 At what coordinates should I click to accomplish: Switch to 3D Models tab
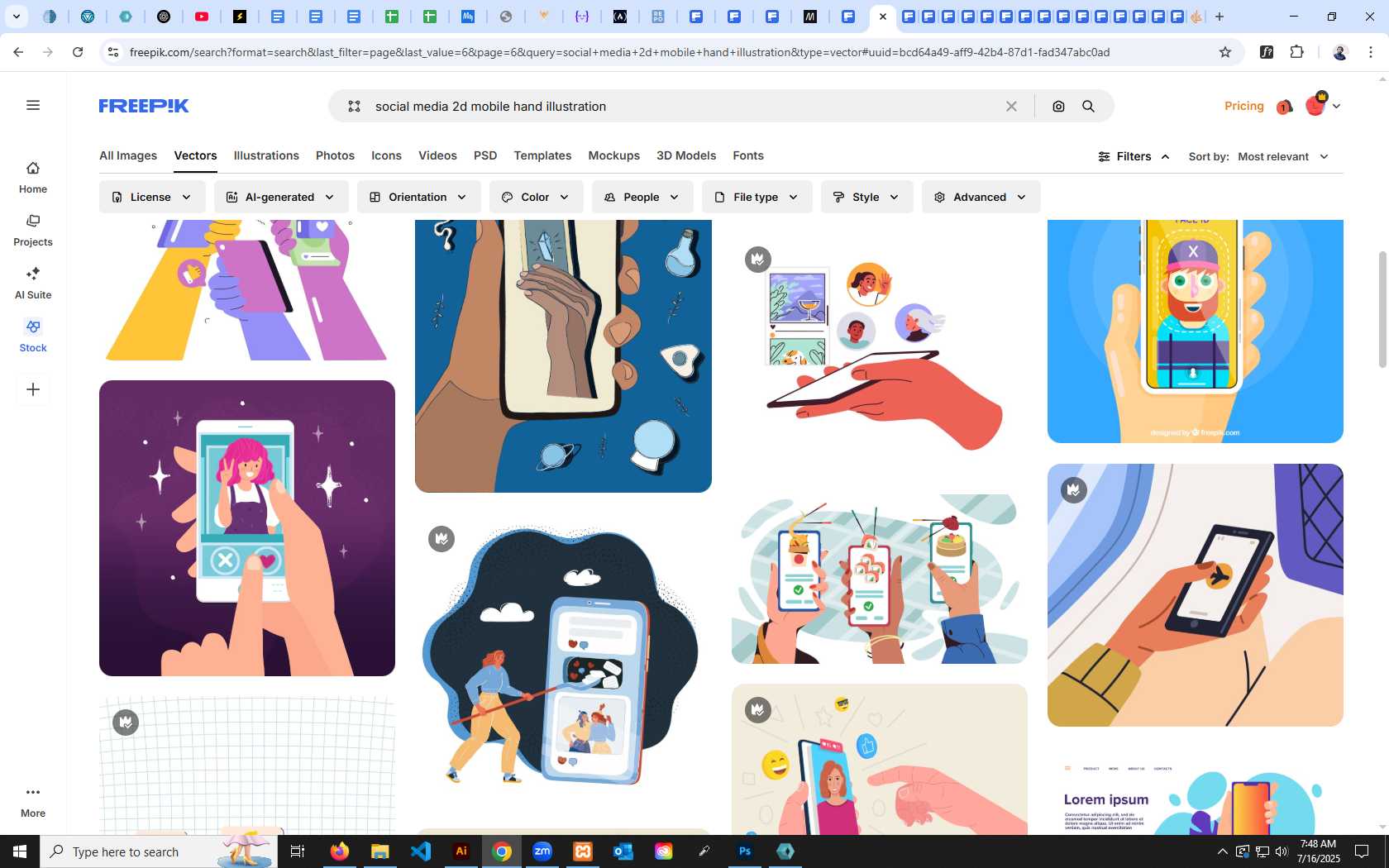(x=686, y=155)
